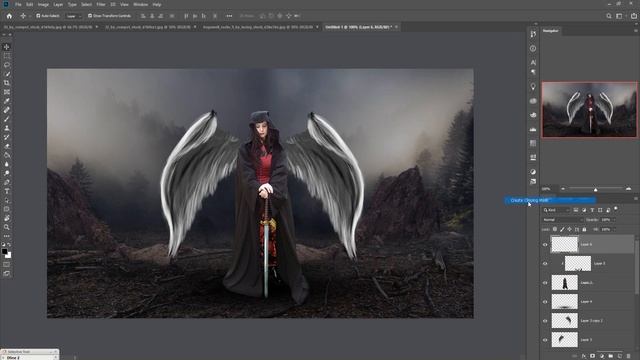Select the Move tool

(x=7, y=47)
